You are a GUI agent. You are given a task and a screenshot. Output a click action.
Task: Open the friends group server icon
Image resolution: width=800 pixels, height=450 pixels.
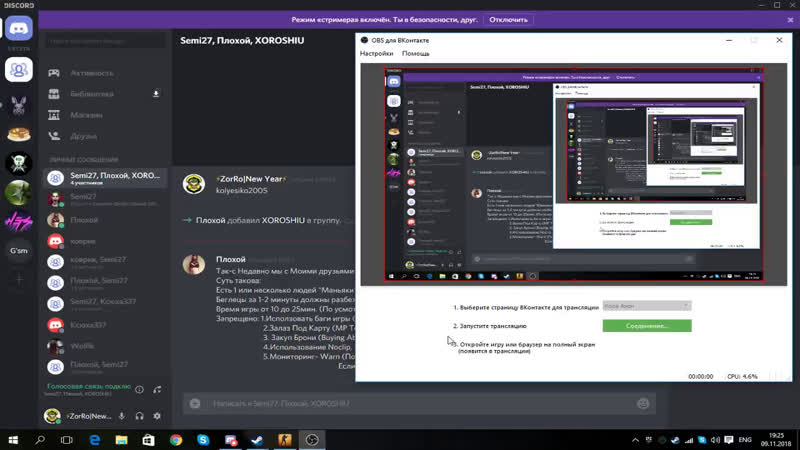19,69
